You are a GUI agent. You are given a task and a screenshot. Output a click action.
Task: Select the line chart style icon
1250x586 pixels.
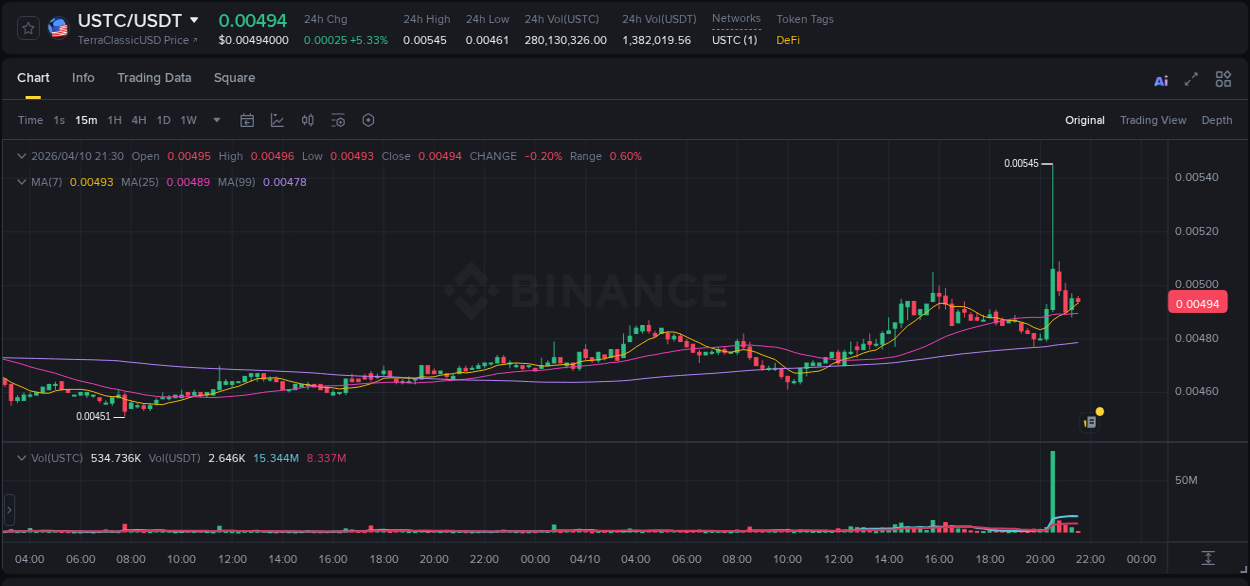click(x=277, y=120)
